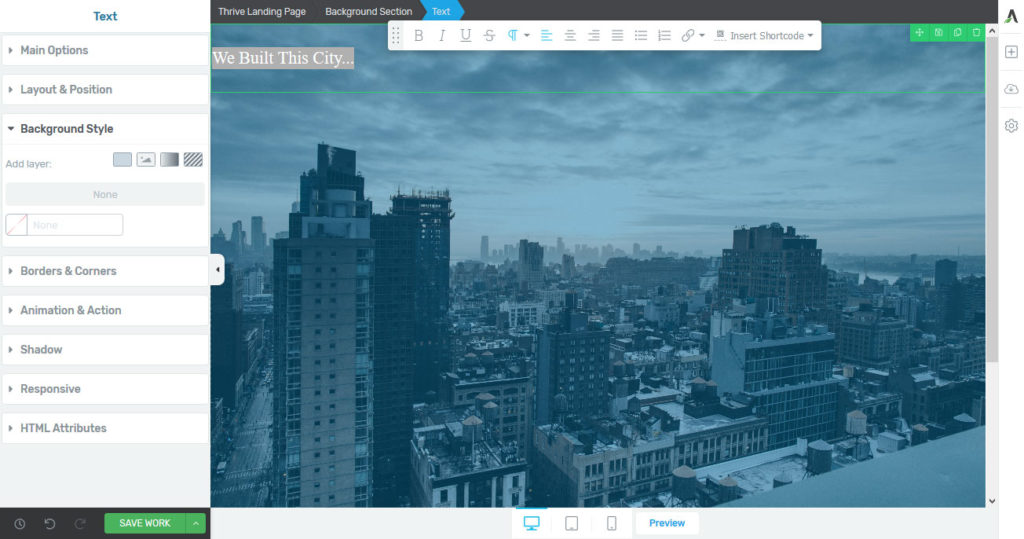Grab the floating toolbar drag handle
Image resolution: width=1024 pixels, height=539 pixels.
396,36
